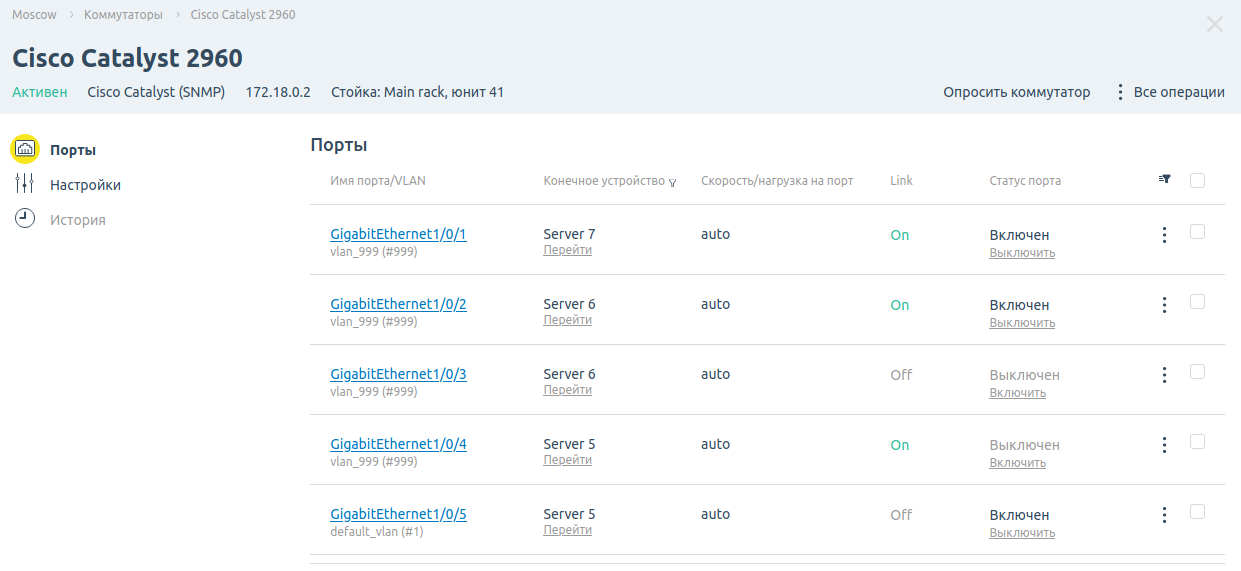Select Порты in the side menu
Image resolution: width=1241 pixels, height=571 pixels.
pyautogui.click(x=73, y=150)
